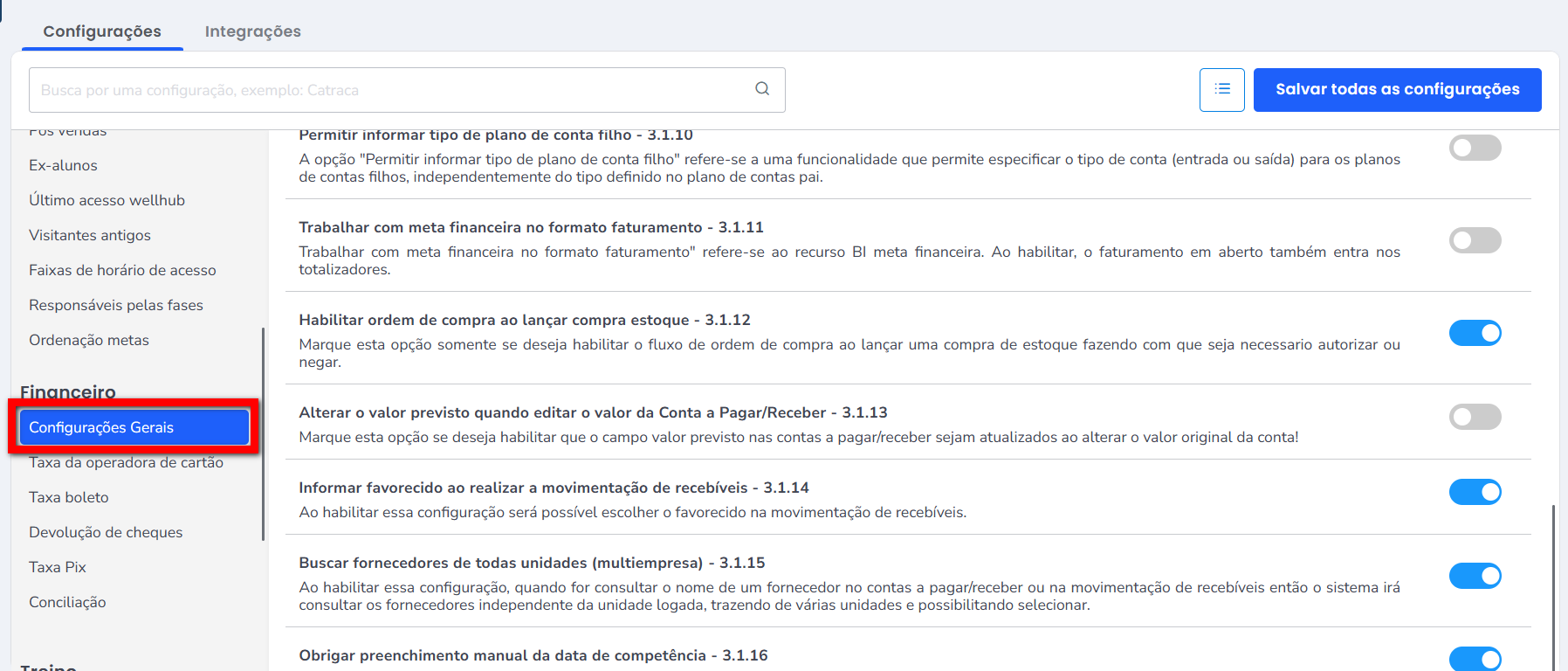Image resolution: width=1568 pixels, height=671 pixels.
Task: Select the Configurações tab
Action: (102, 31)
